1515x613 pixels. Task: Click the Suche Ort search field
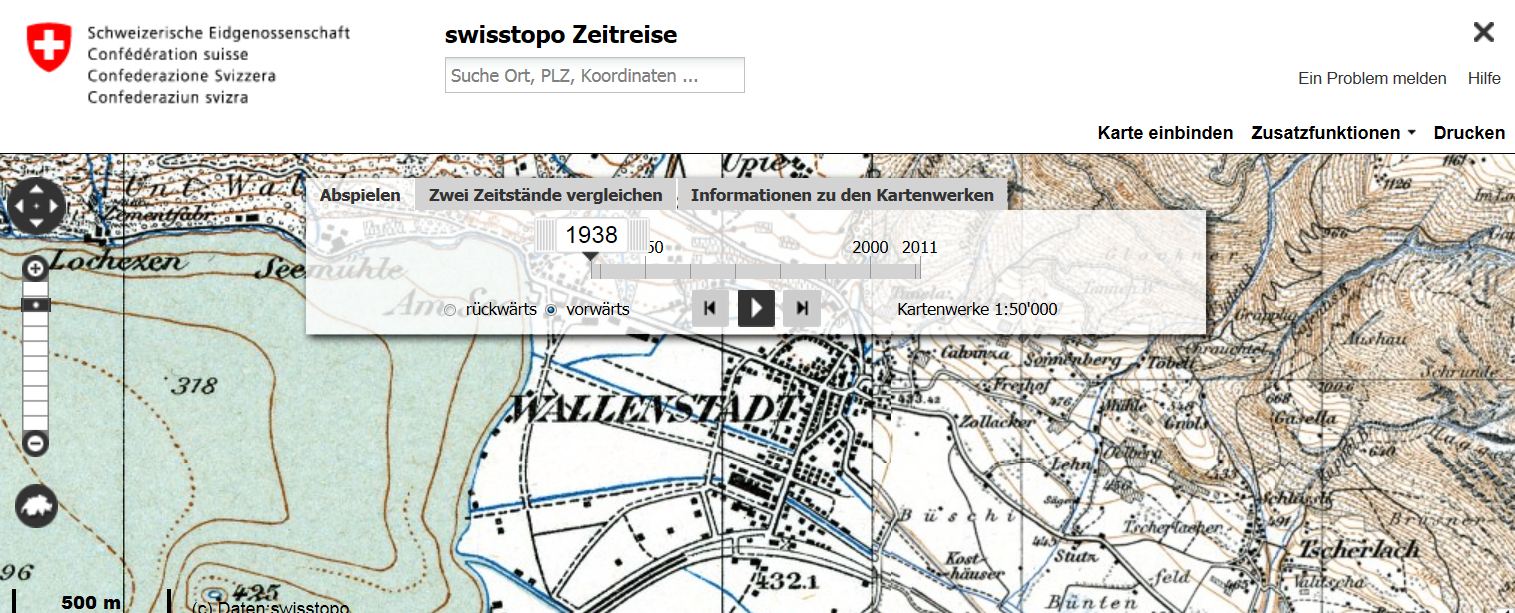coord(594,75)
